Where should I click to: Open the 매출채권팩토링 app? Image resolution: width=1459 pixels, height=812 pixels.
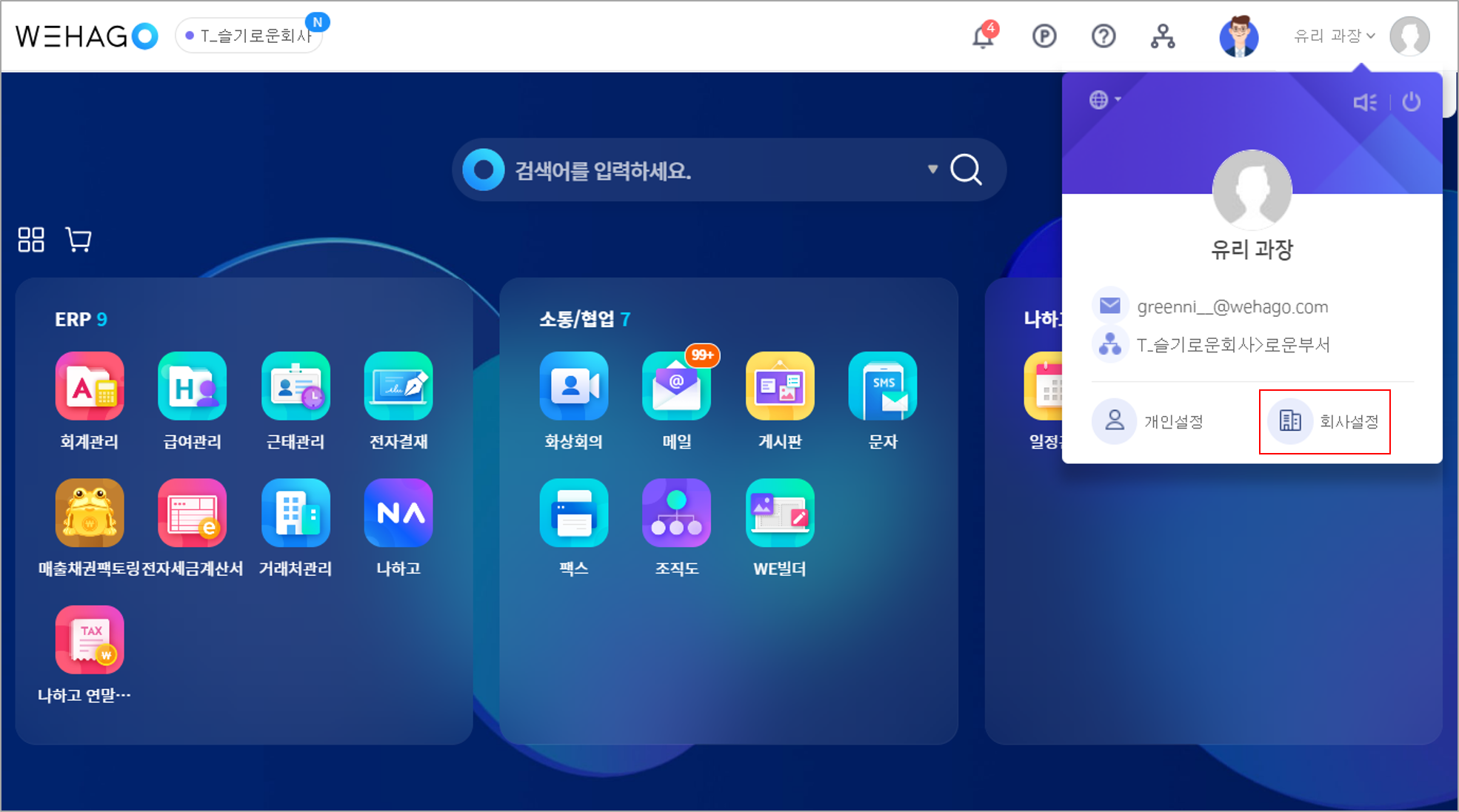[x=90, y=513]
